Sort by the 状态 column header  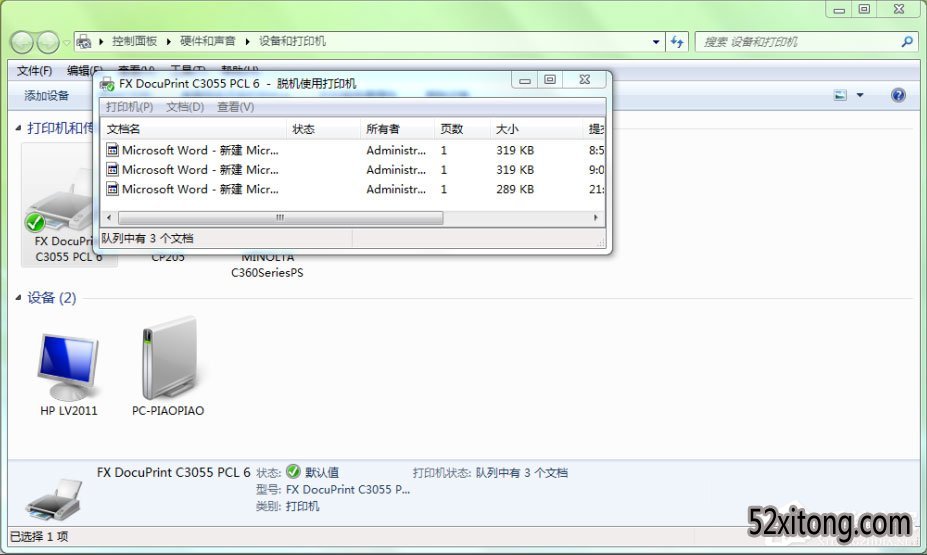click(x=324, y=129)
